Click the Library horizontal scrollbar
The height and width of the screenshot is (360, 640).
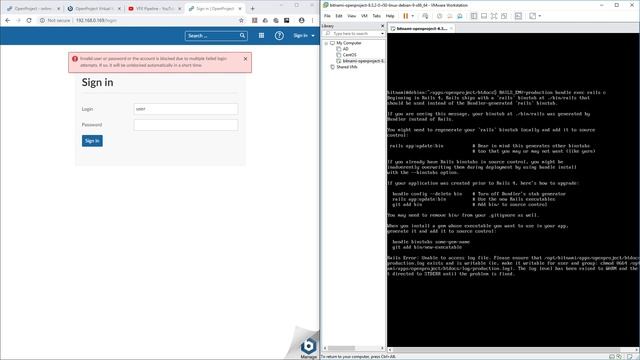point(353,348)
